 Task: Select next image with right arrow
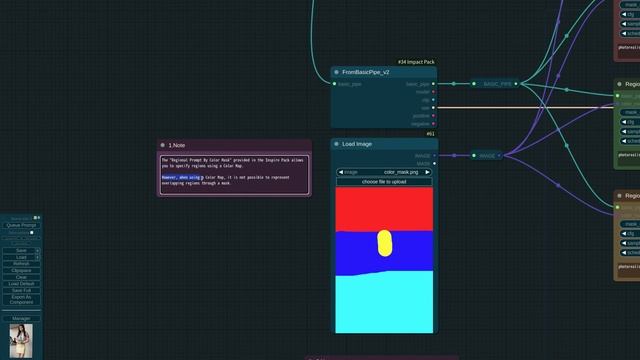pos(427,172)
